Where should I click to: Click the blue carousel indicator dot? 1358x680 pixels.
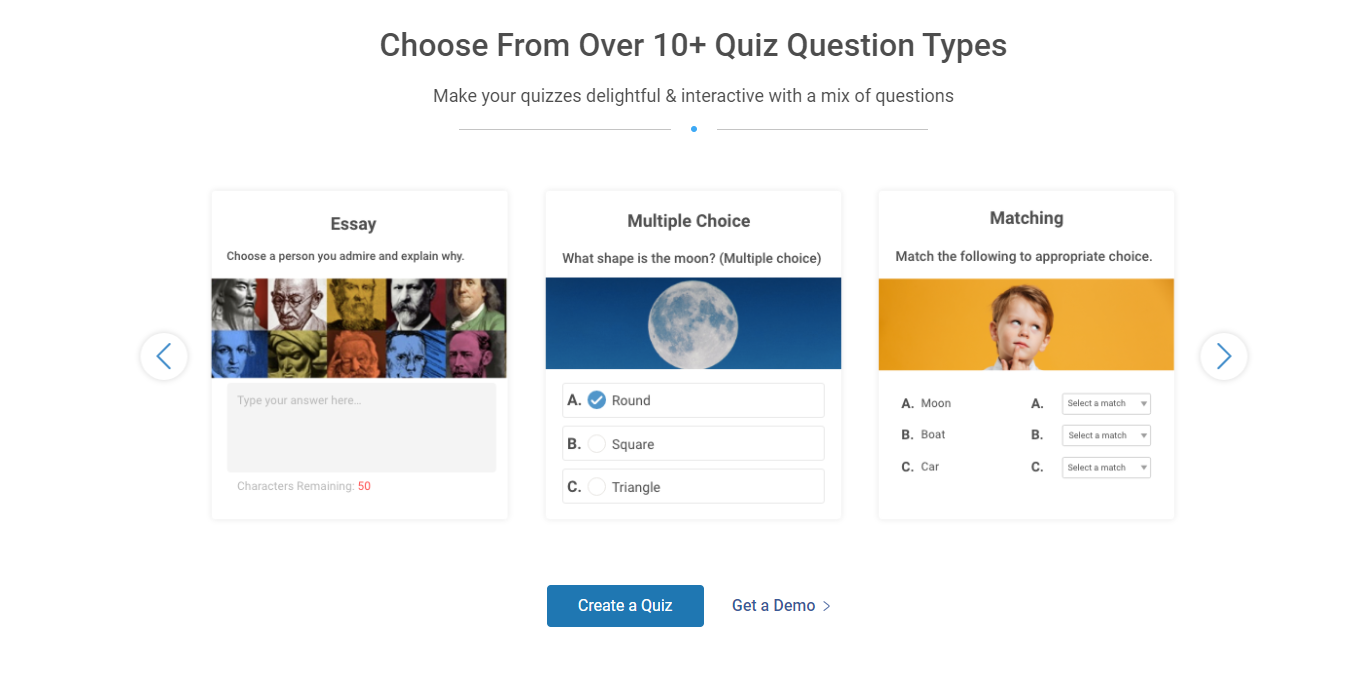click(693, 129)
